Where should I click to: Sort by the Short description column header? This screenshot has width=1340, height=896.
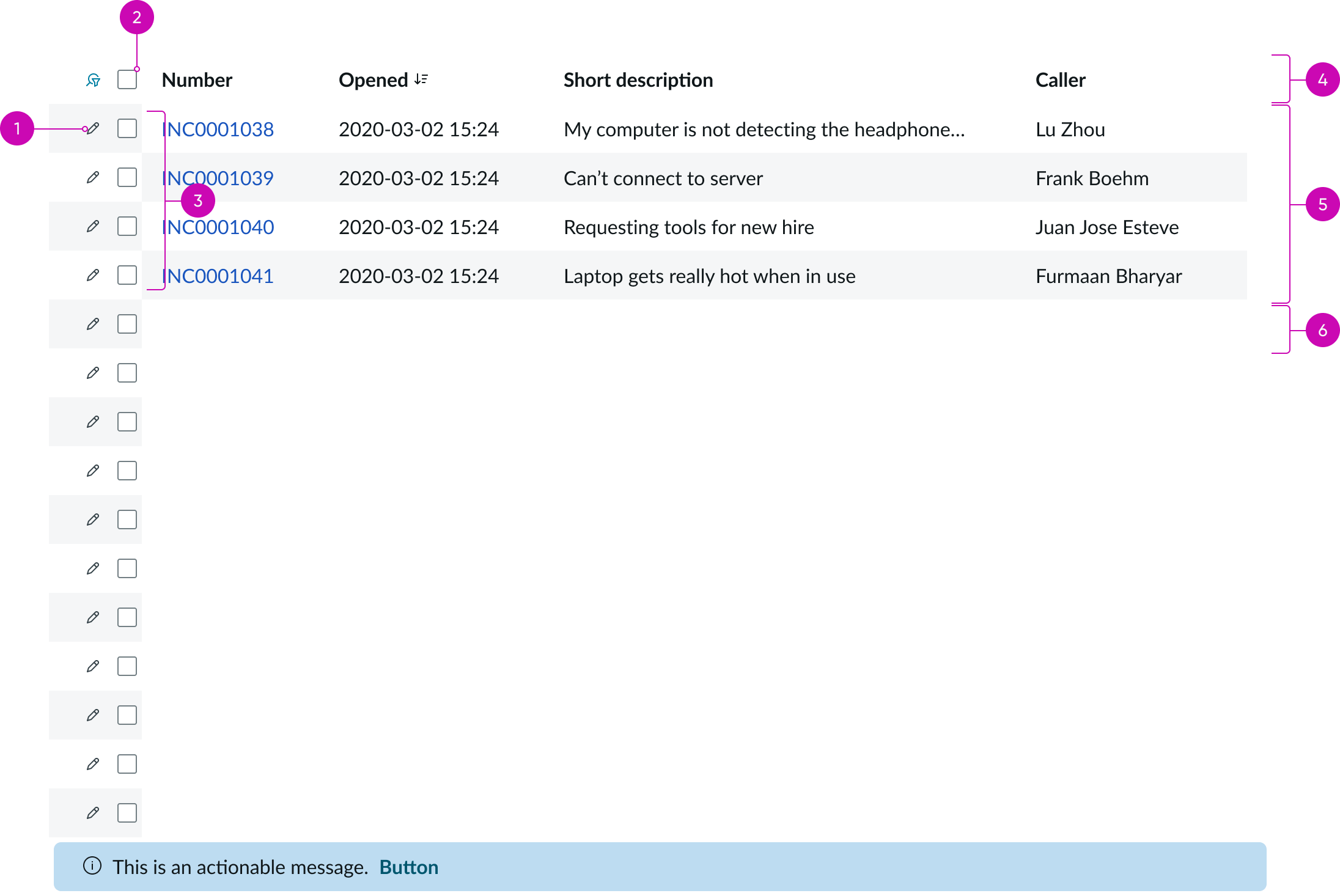tap(638, 79)
